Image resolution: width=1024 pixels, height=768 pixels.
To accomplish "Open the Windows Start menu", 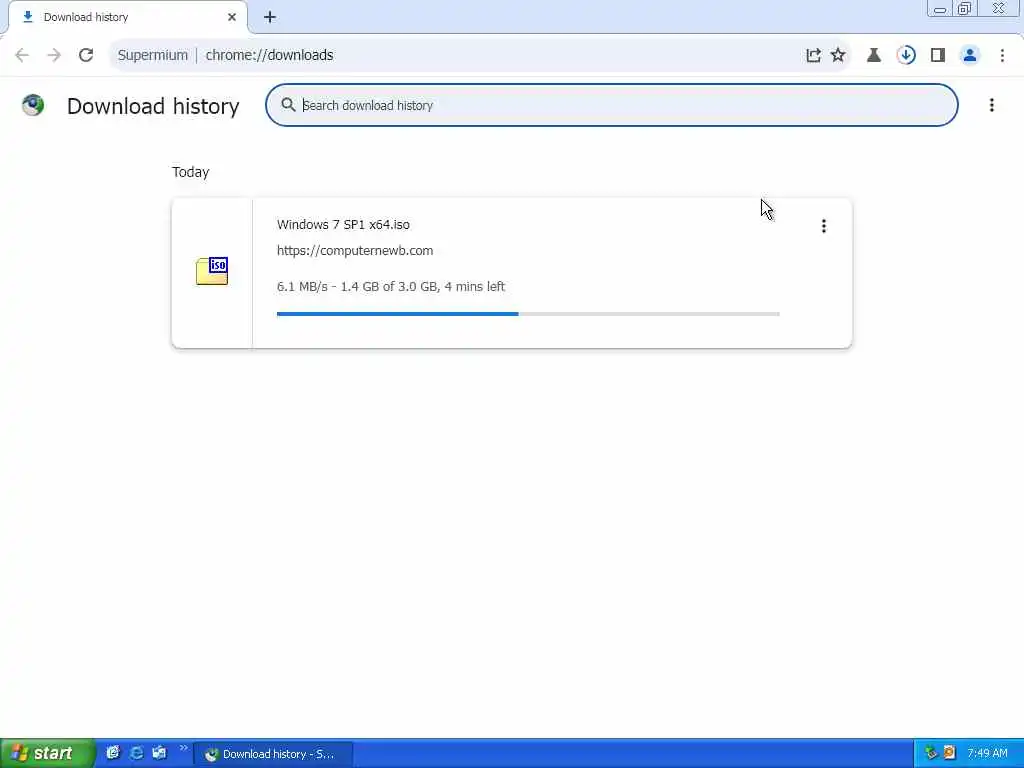I will pyautogui.click(x=47, y=753).
